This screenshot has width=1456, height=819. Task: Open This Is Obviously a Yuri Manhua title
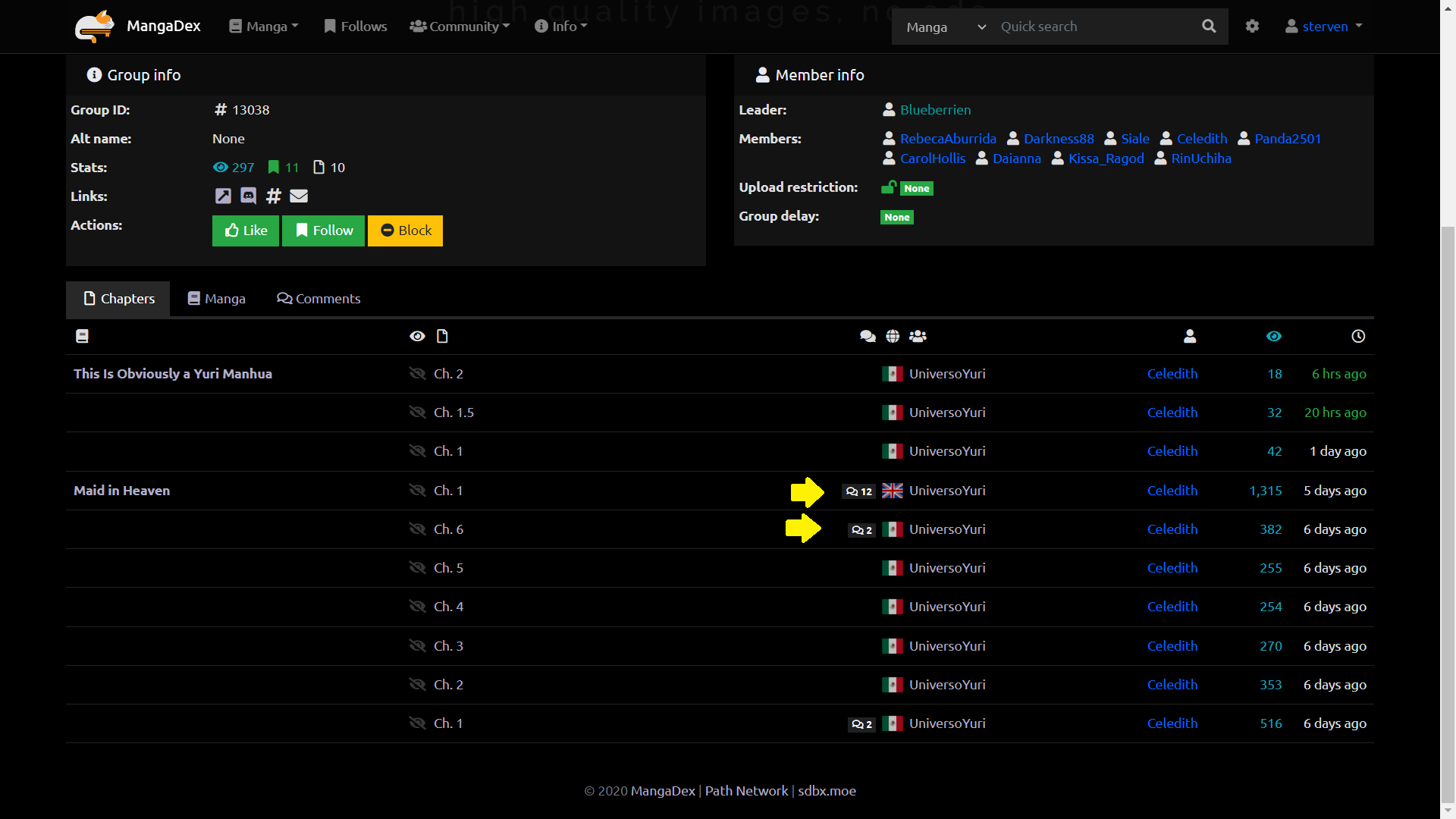point(173,374)
